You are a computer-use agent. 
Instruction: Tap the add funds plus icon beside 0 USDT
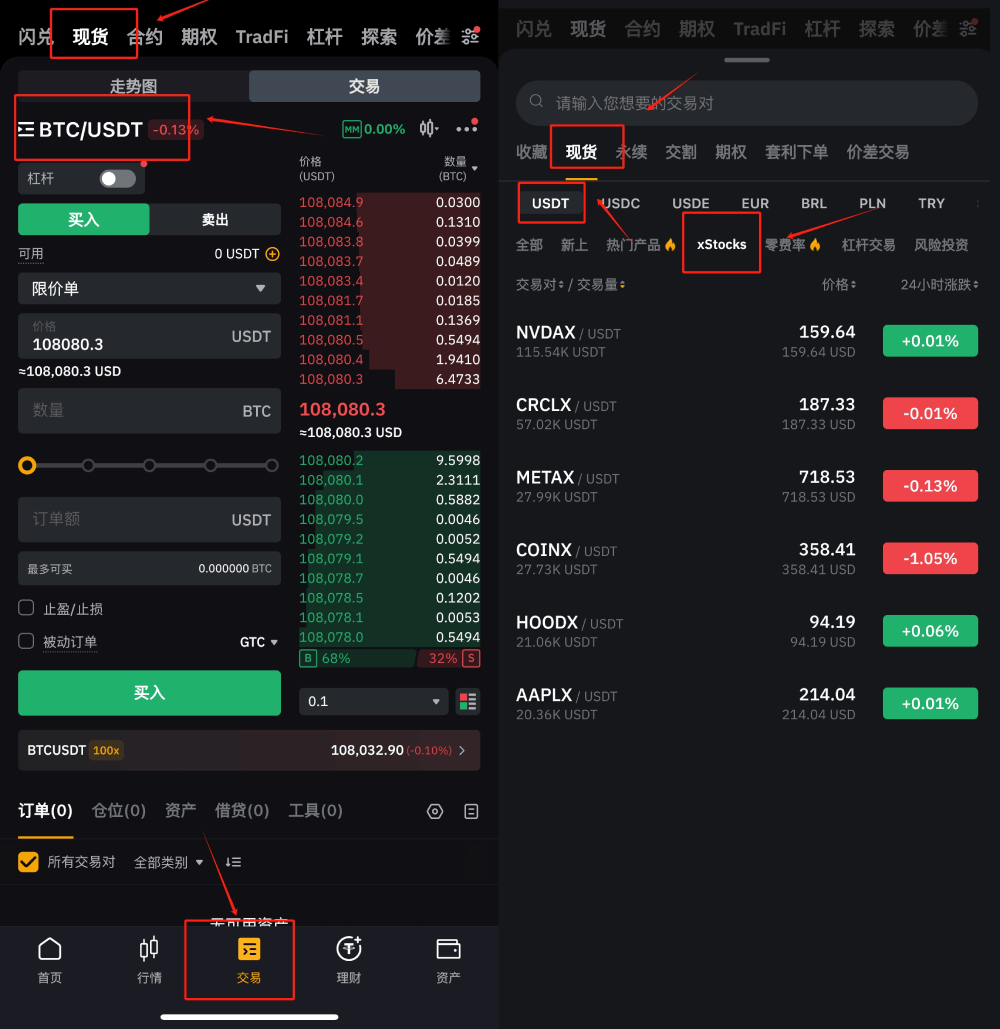click(x=272, y=254)
